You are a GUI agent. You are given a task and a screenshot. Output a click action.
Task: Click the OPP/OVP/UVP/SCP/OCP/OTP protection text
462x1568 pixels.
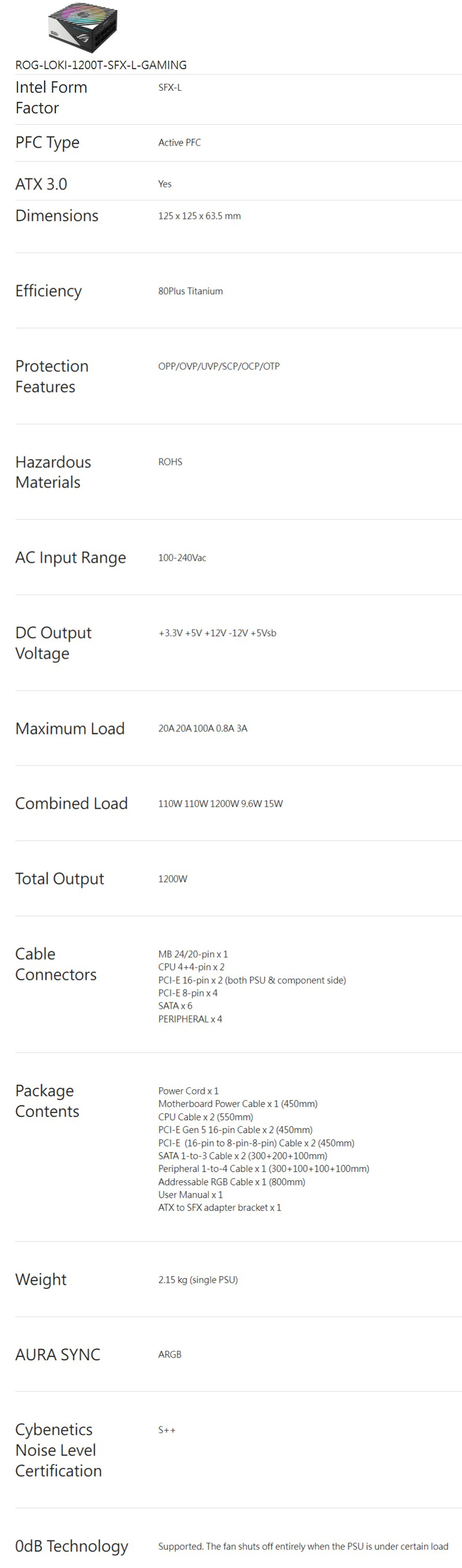pyautogui.click(x=218, y=366)
